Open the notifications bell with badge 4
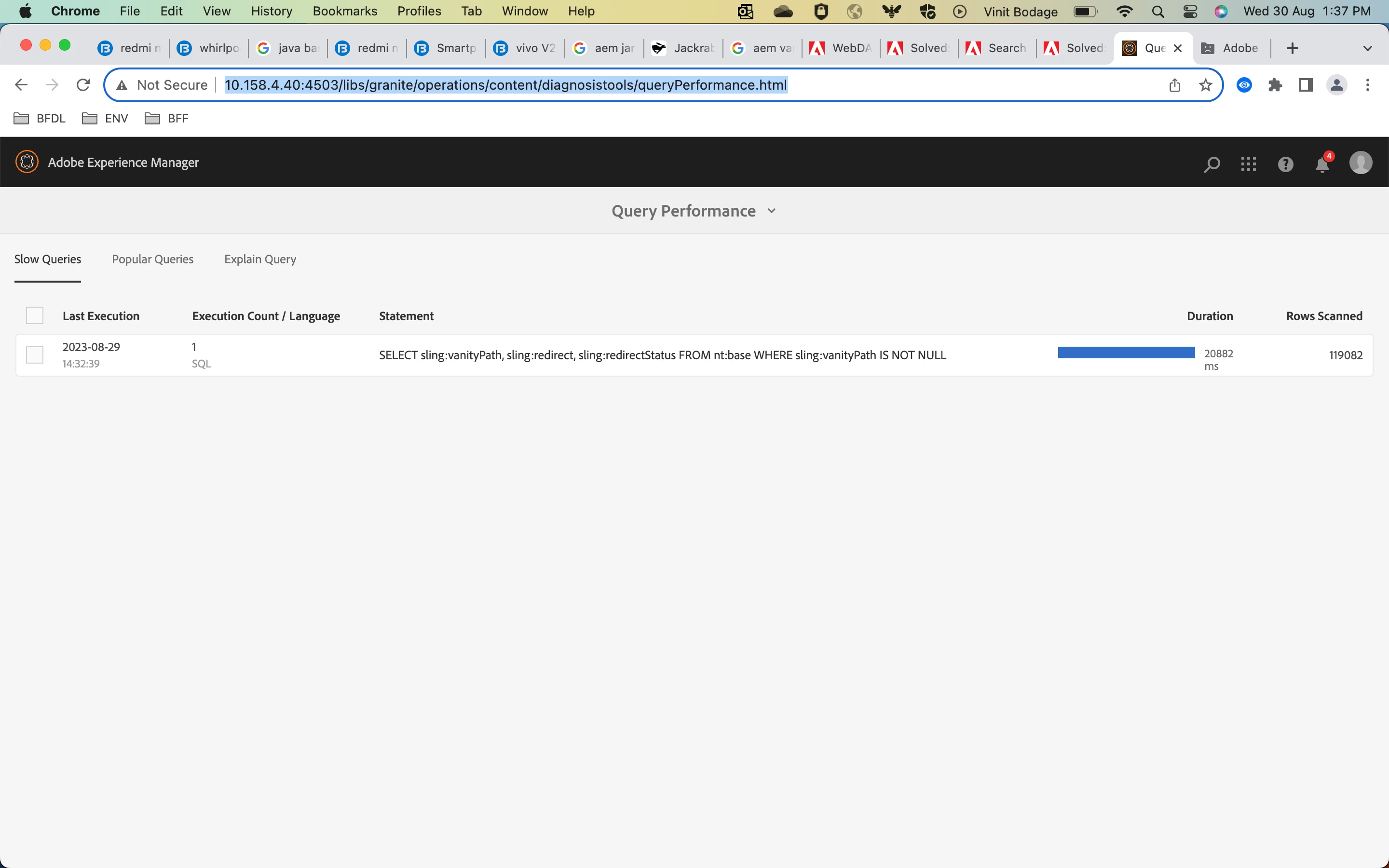This screenshot has width=1389, height=868. 1322,164
